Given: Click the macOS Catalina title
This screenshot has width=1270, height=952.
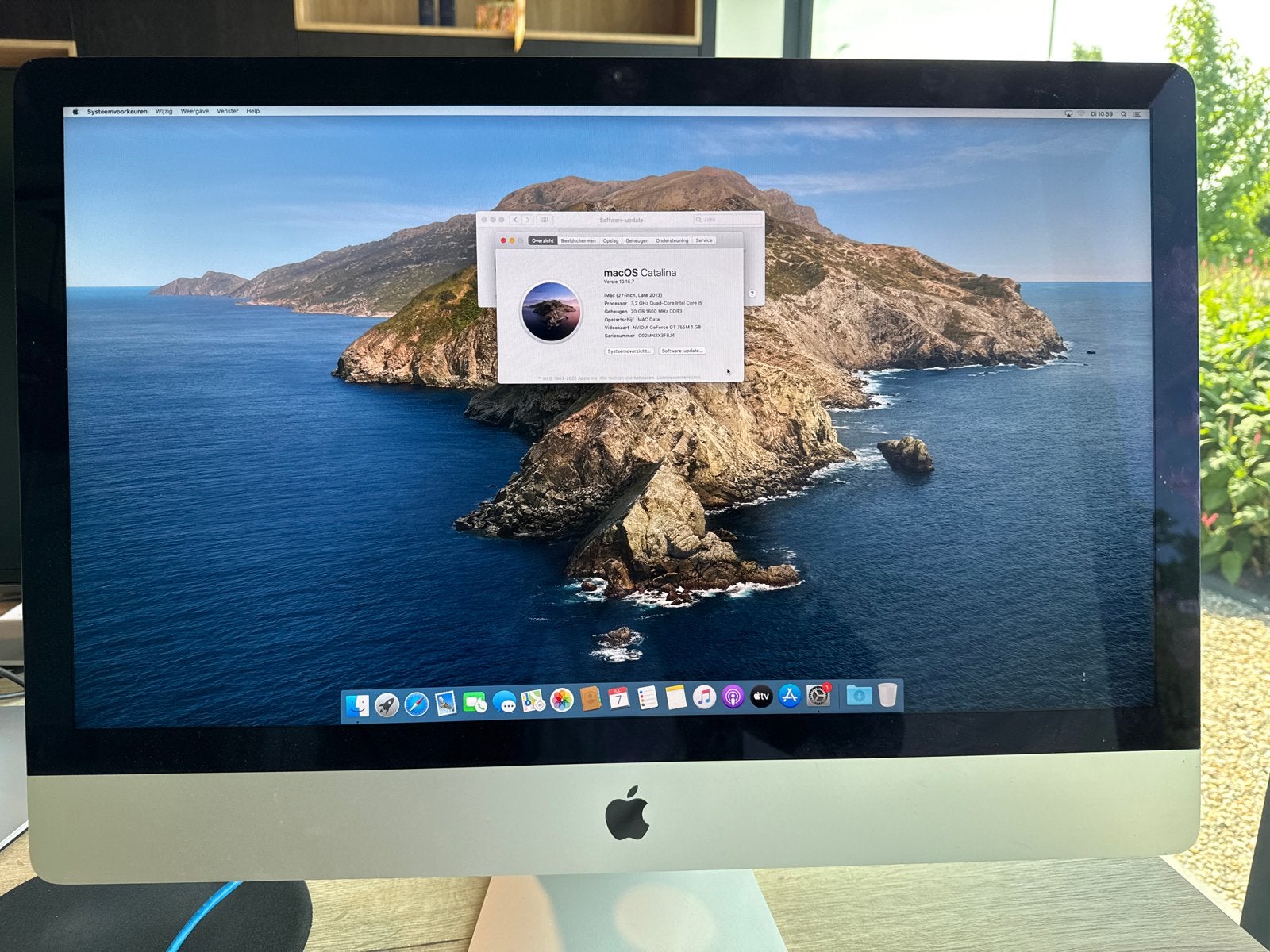Looking at the screenshot, I should [x=640, y=272].
